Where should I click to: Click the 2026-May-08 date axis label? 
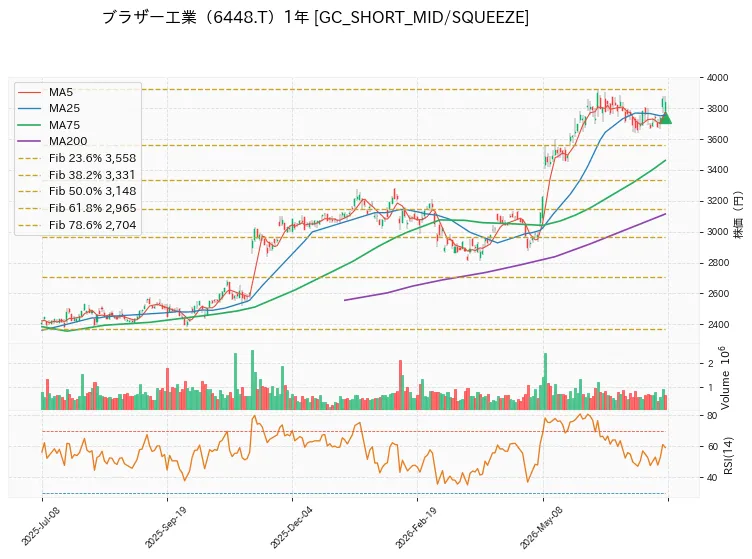(x=541, y=527)
